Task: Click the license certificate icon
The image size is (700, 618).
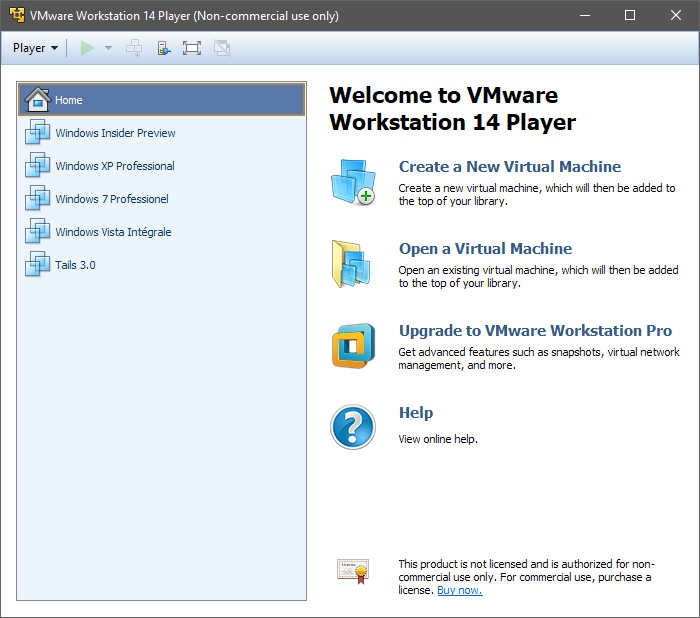Action: [353, 571]
